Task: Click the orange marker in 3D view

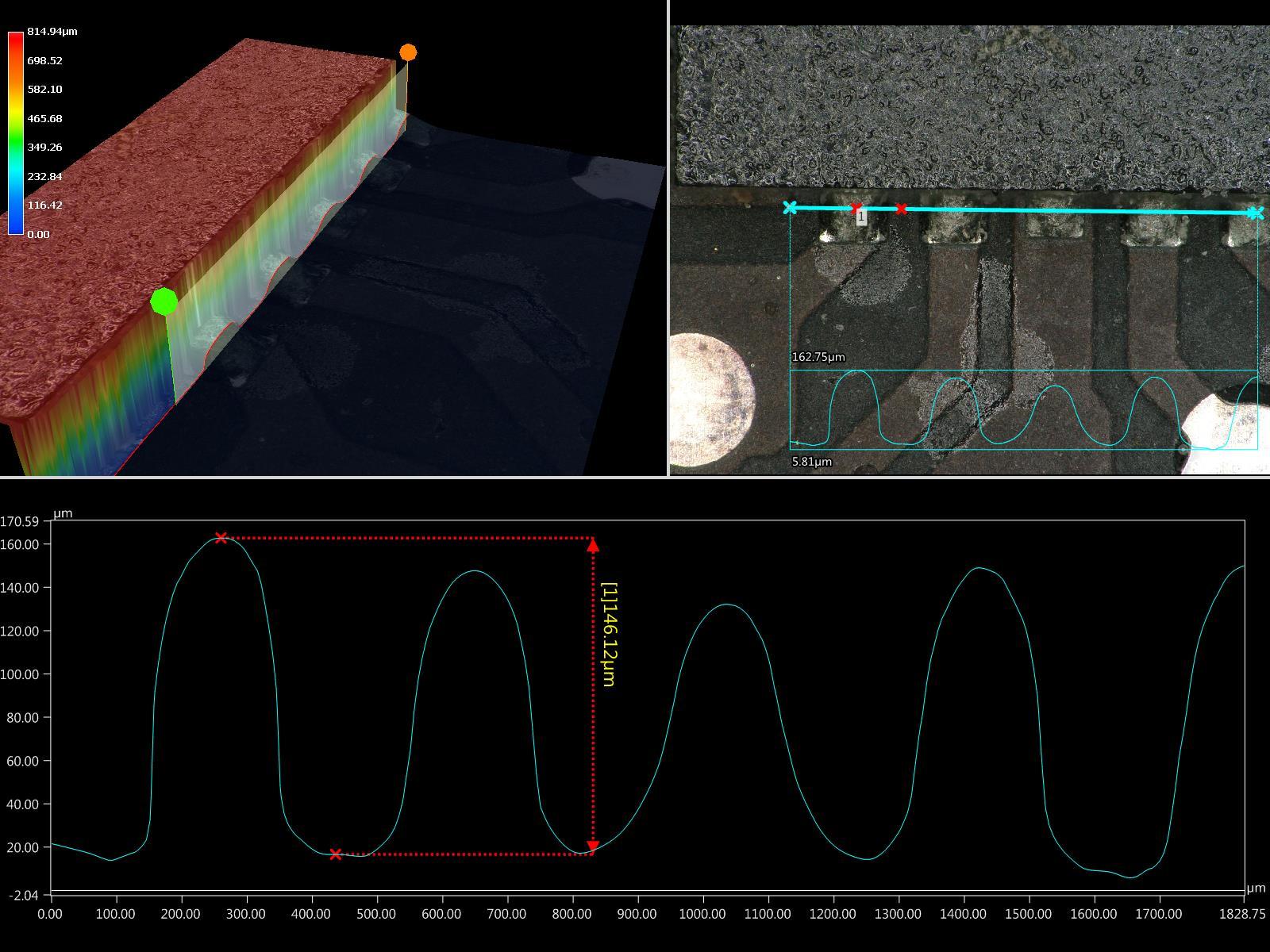Action: [408, 52]
